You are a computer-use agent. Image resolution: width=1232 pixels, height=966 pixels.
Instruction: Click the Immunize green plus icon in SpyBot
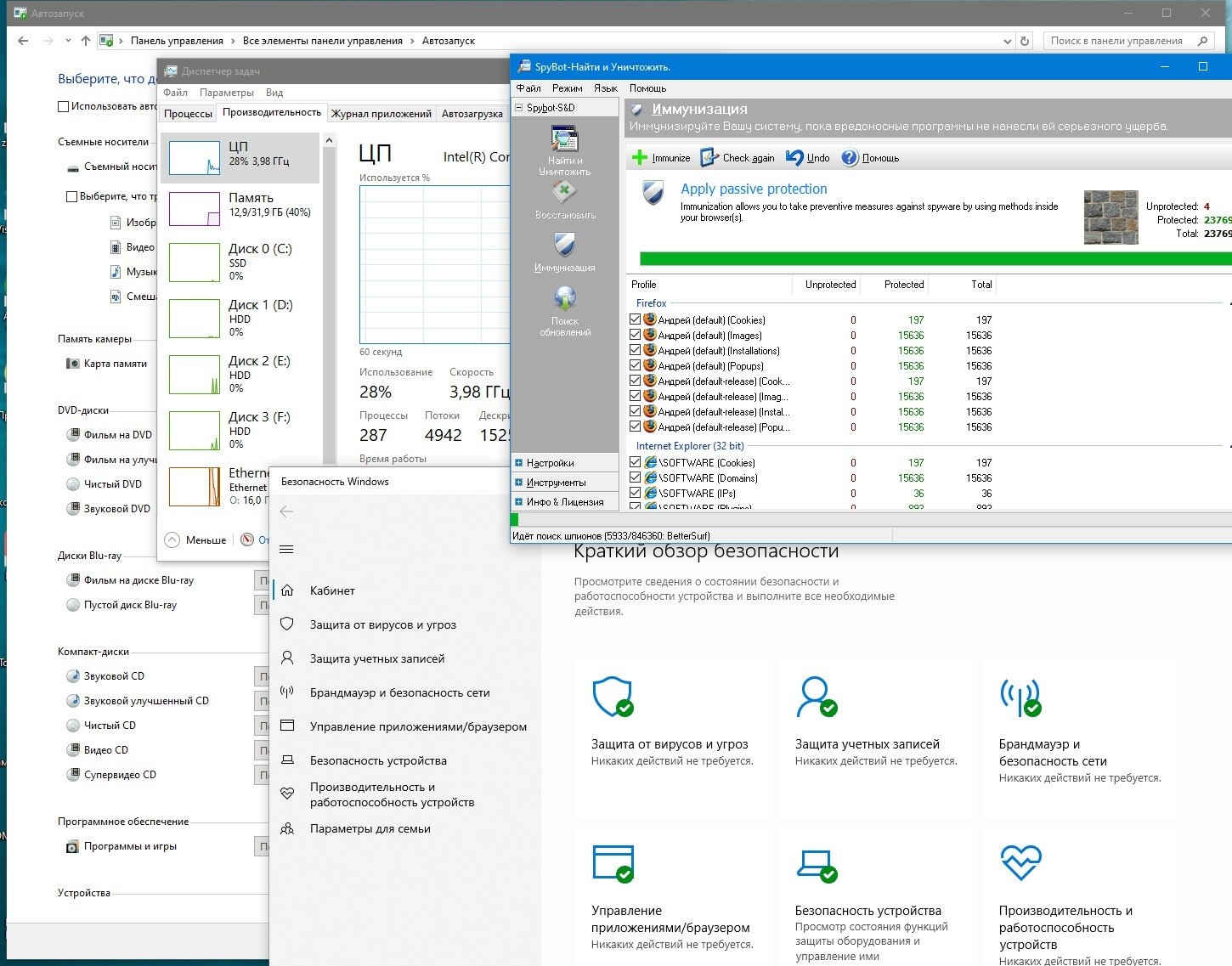point(640,158)
